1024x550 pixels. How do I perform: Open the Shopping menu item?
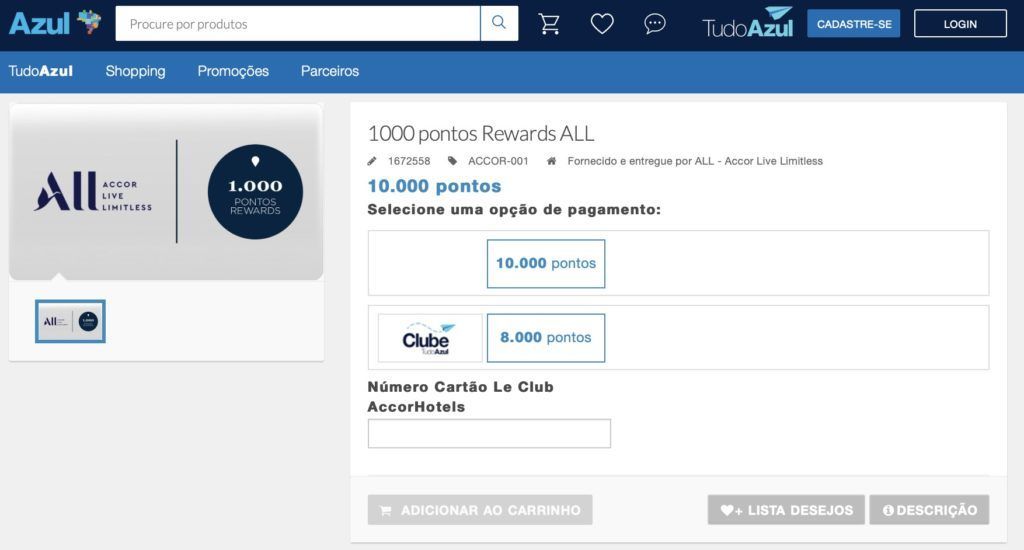click(135, 71)
